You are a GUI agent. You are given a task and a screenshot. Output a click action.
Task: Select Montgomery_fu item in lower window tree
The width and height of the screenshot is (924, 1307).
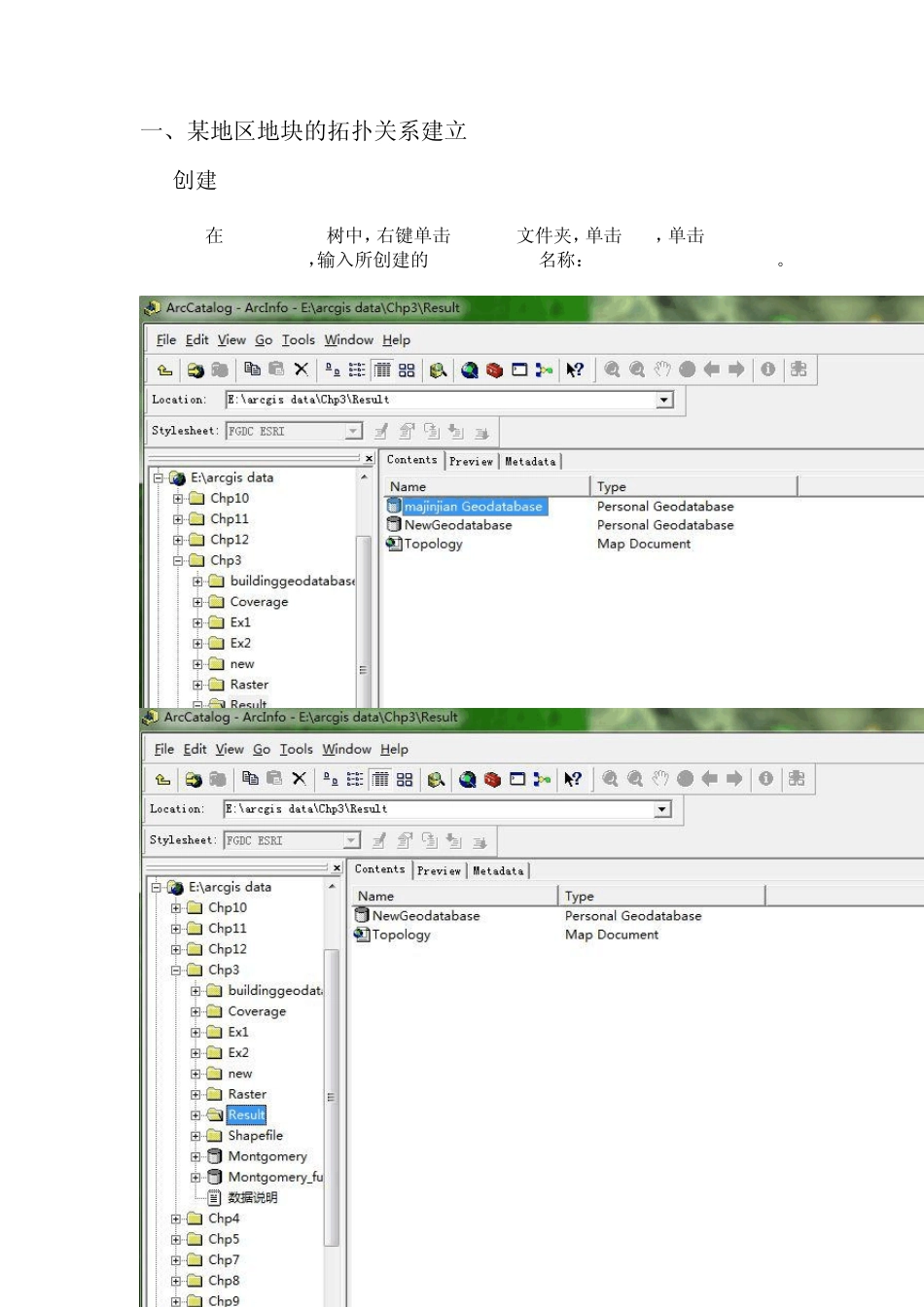[x=275, y=1178]
